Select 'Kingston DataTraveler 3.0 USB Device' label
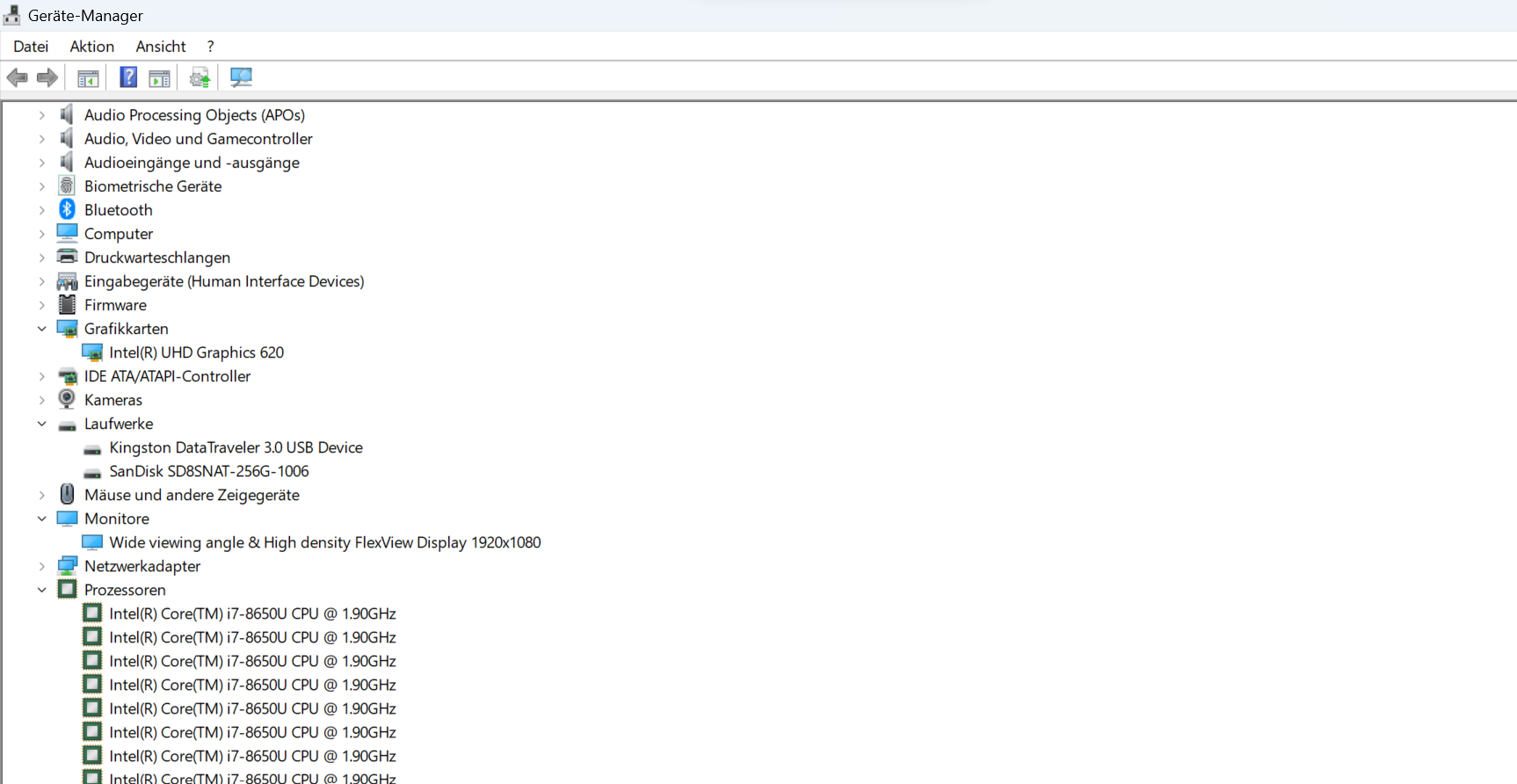The image size is (1517, 784). [236, 447]
